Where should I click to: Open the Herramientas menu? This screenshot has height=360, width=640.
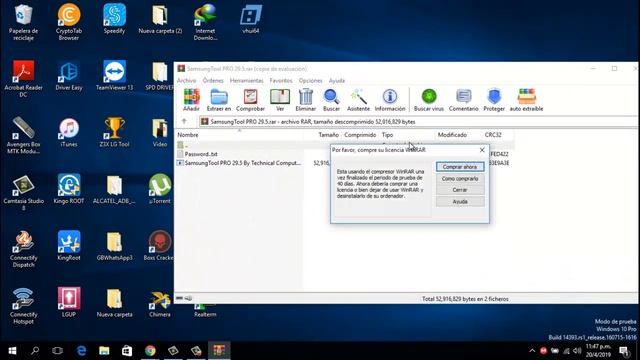(247, 80)
